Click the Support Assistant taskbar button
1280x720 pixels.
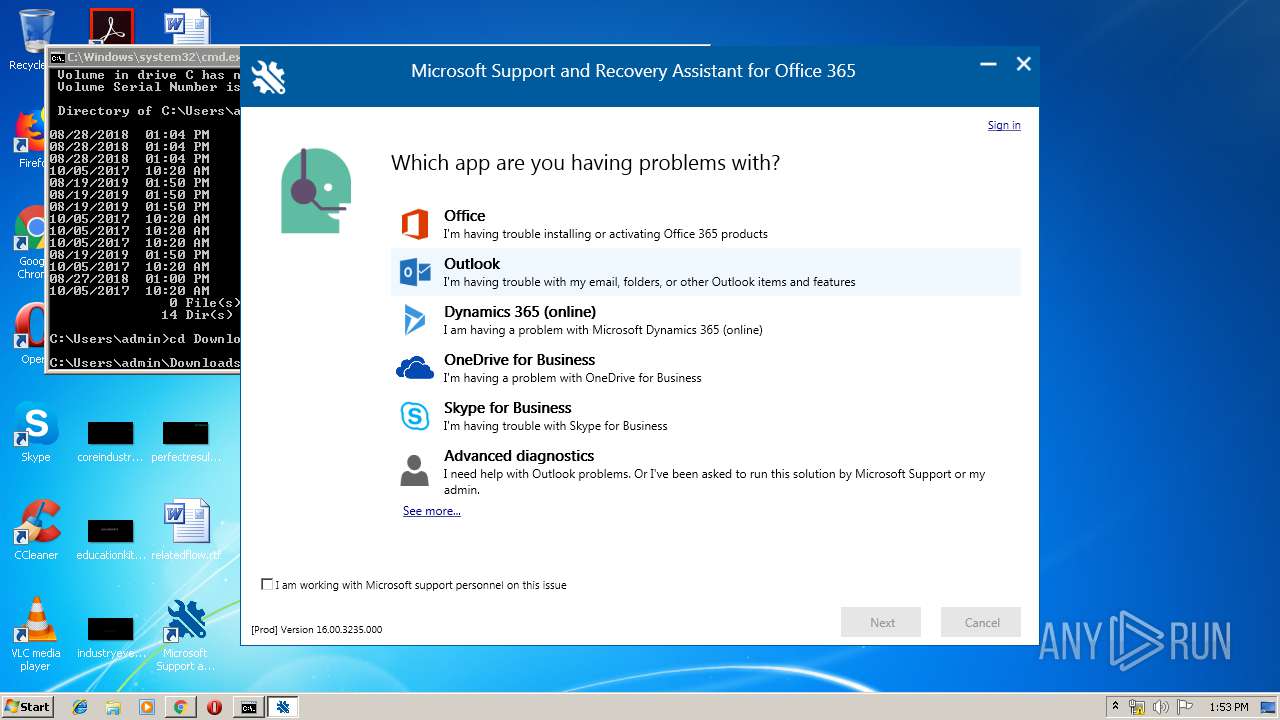click(283, 707)
